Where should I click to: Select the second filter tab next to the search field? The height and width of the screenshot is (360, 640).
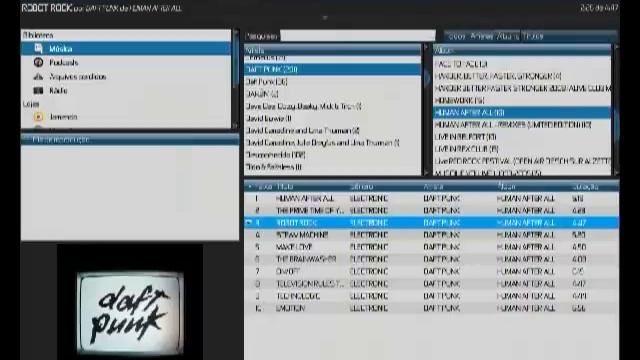(x=482, y=36)
